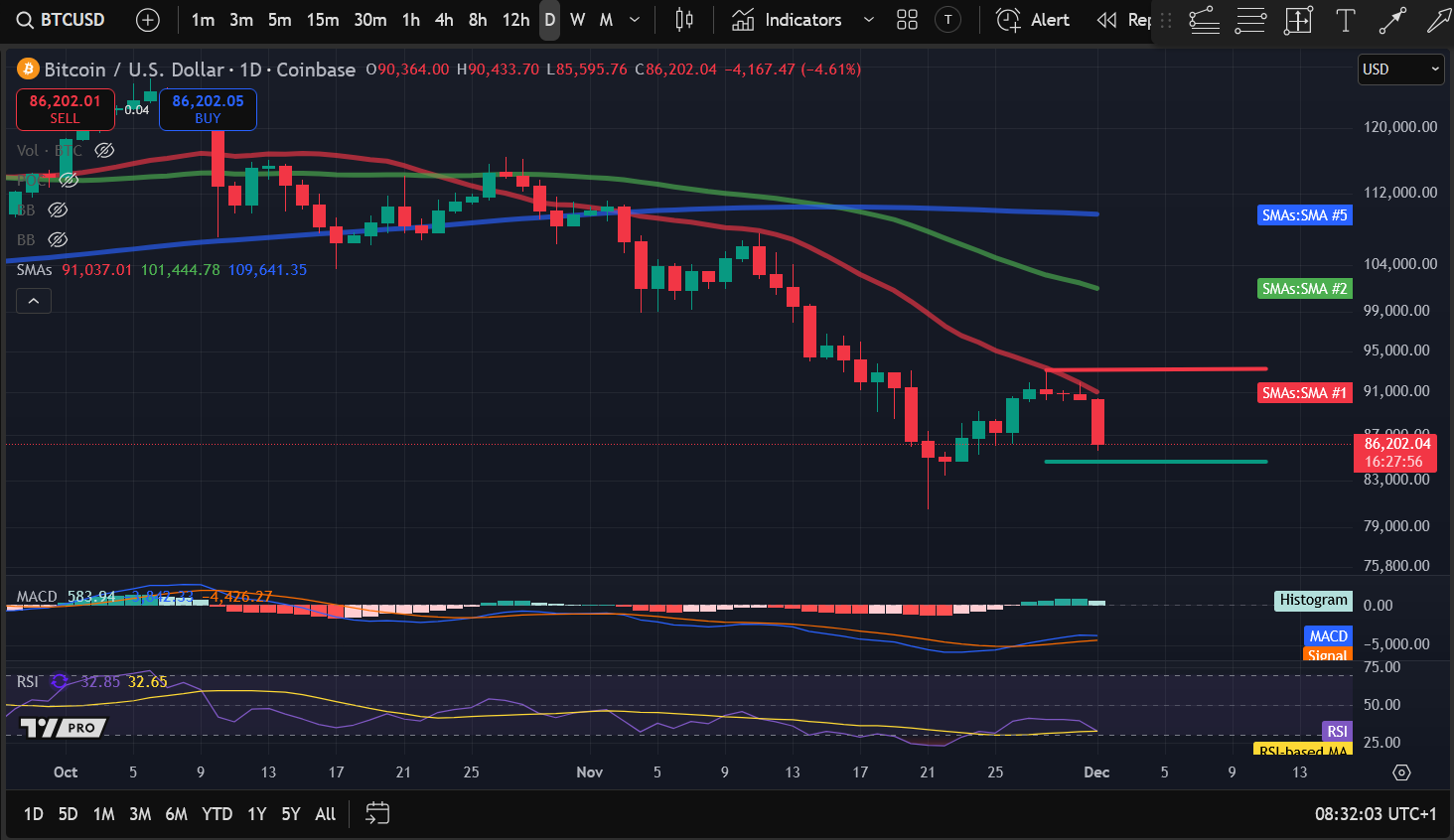This screenshot has height=840, width=1454.
Task: Switch to the Weekly (W) interval
Action: pyautogui.click(x=577, y=20)
